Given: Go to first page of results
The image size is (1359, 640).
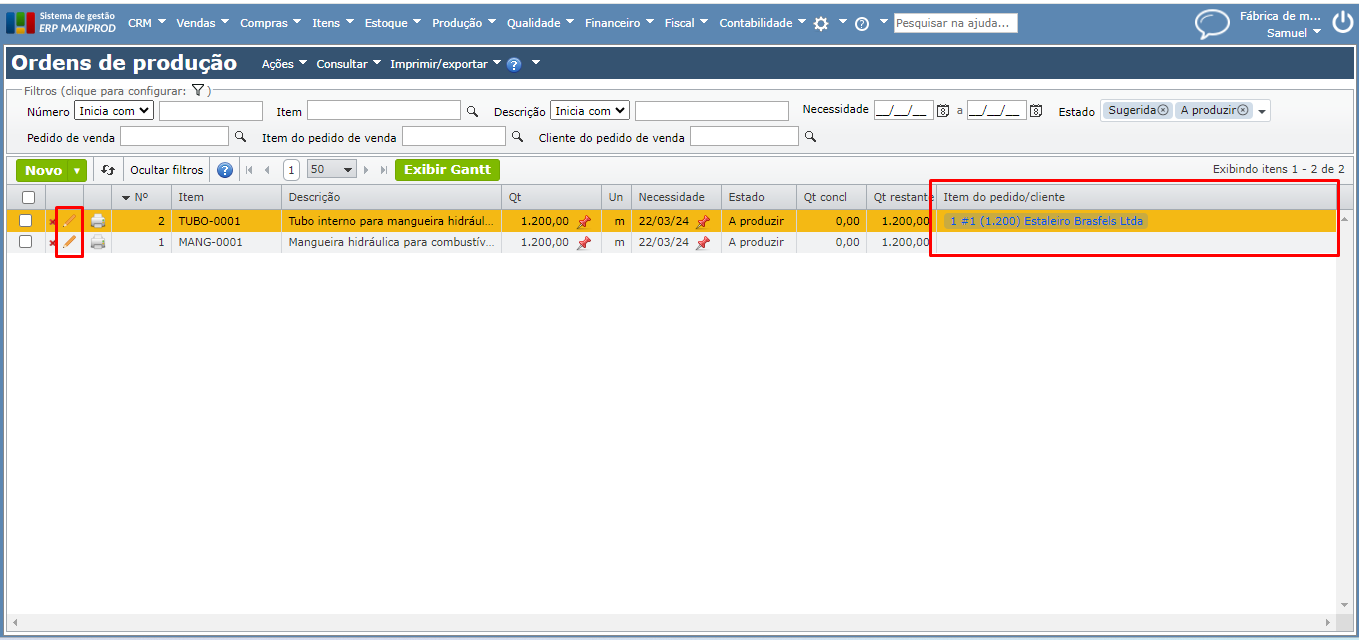Looking at the screenshot, I should point(249,170).
